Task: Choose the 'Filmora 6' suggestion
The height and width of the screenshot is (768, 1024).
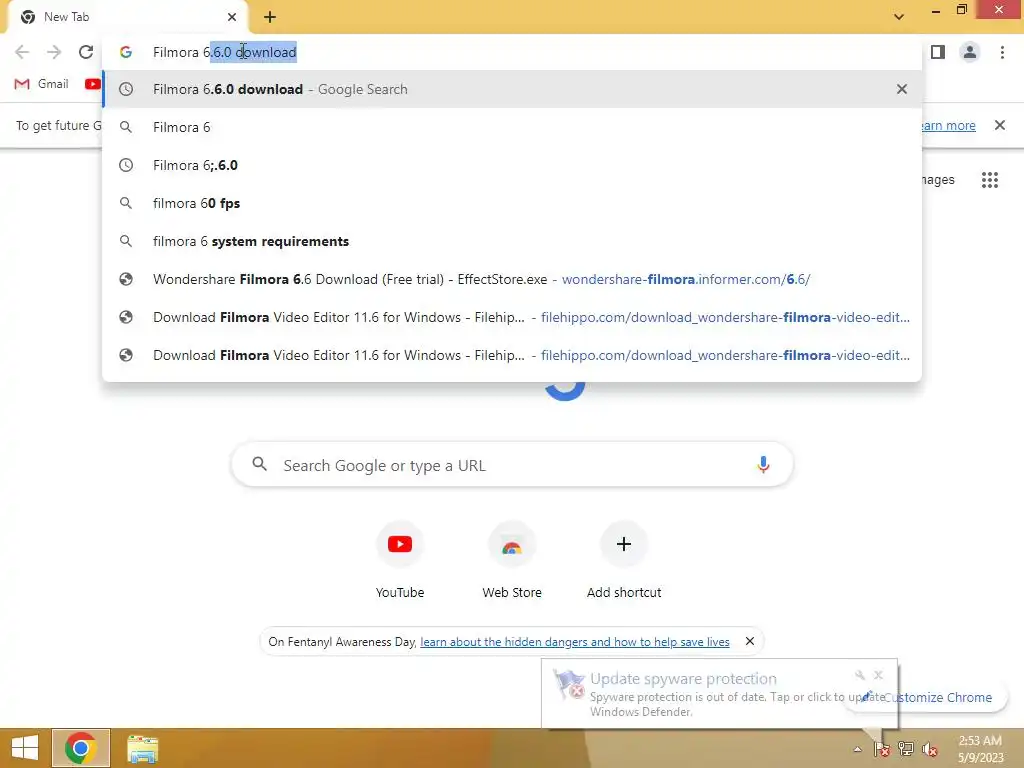Action: pos(512,127)
